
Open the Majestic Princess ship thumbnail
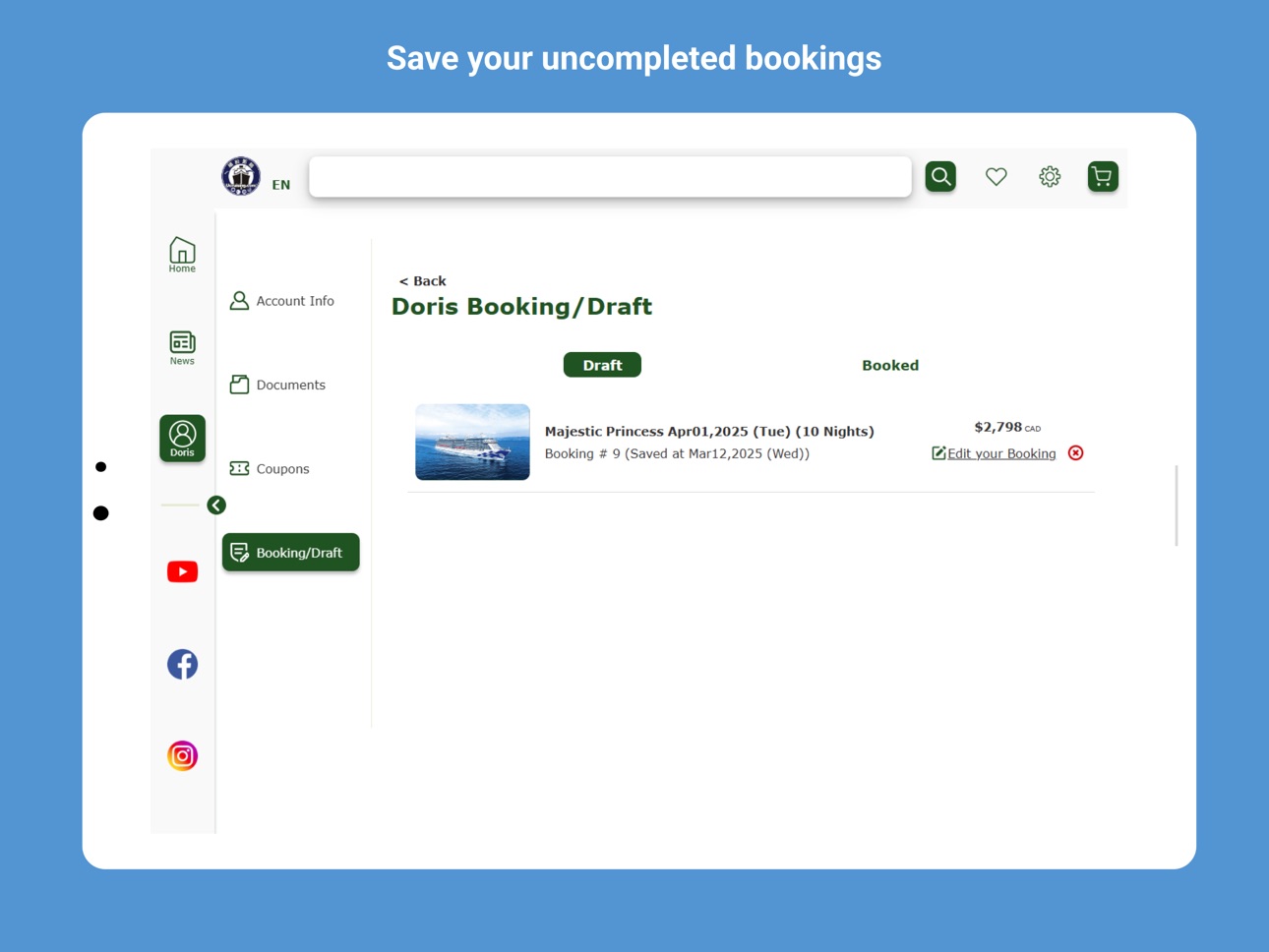tap(472, 443)
